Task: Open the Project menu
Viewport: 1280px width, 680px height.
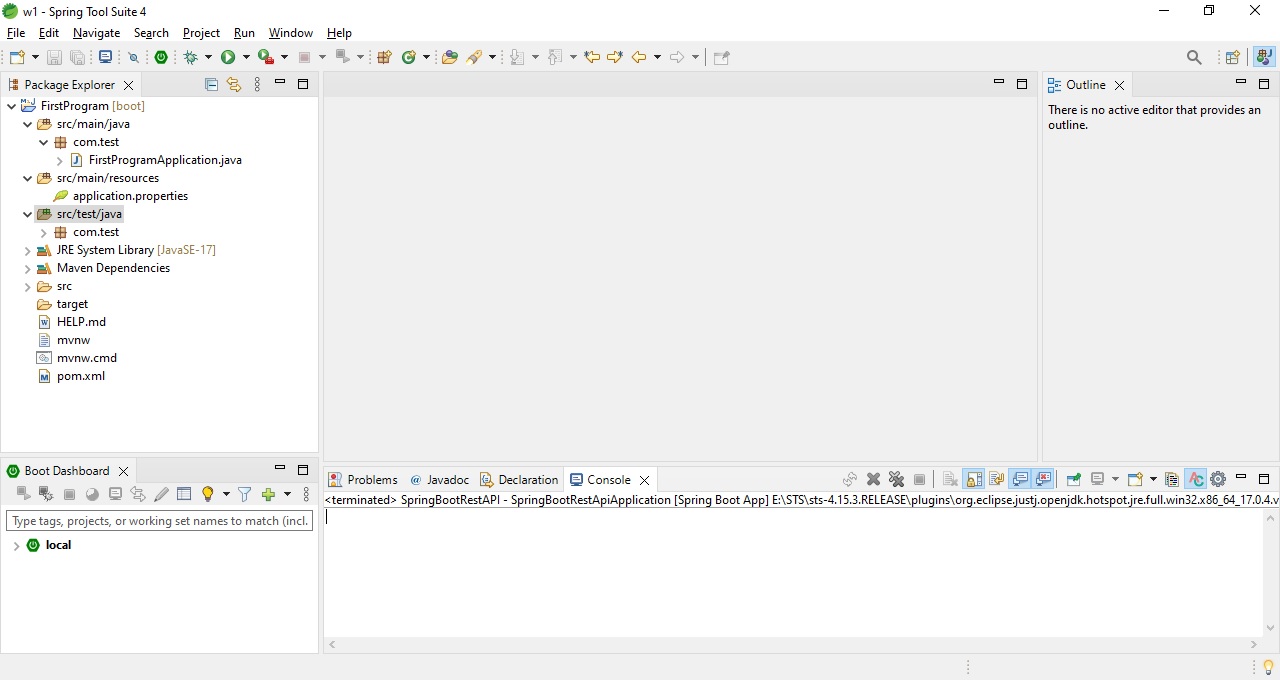Action: pyautogui.click(x=201, y=33)
